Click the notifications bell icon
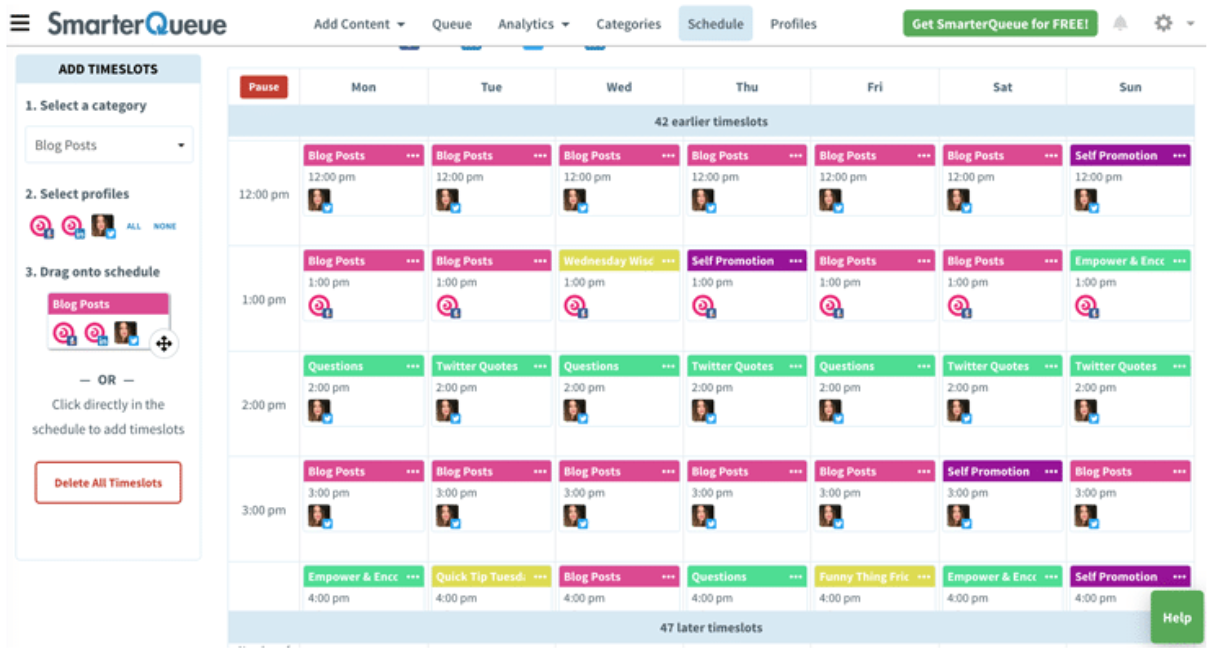 click(1120, 24)
